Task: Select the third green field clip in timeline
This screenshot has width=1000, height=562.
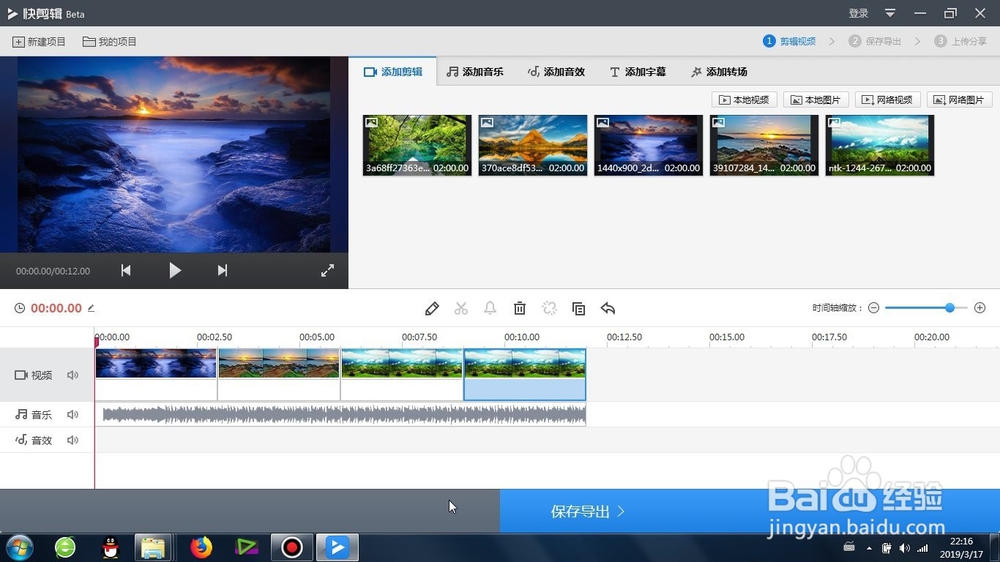Action: coord(402,374)
